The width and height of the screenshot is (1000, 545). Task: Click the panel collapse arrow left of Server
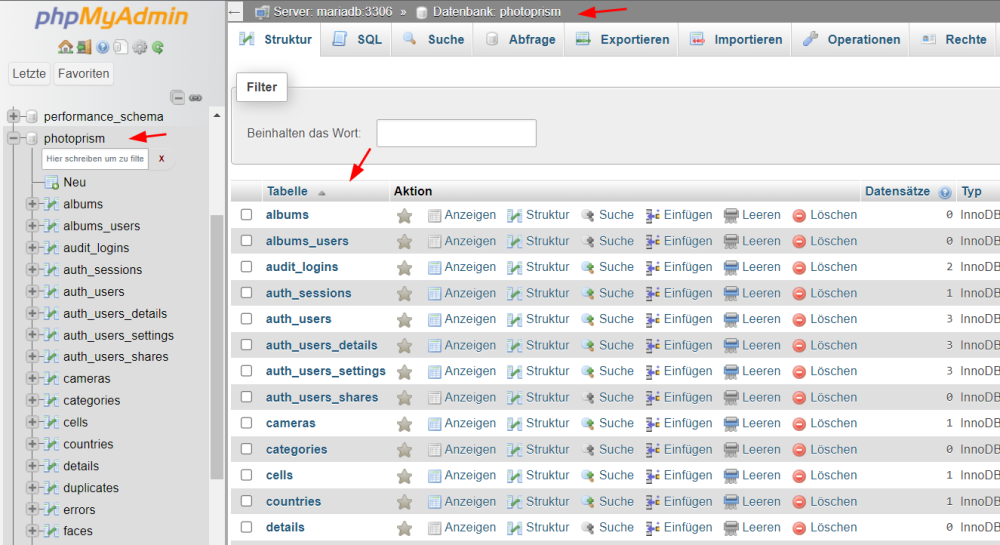click(x=235, y=11)
